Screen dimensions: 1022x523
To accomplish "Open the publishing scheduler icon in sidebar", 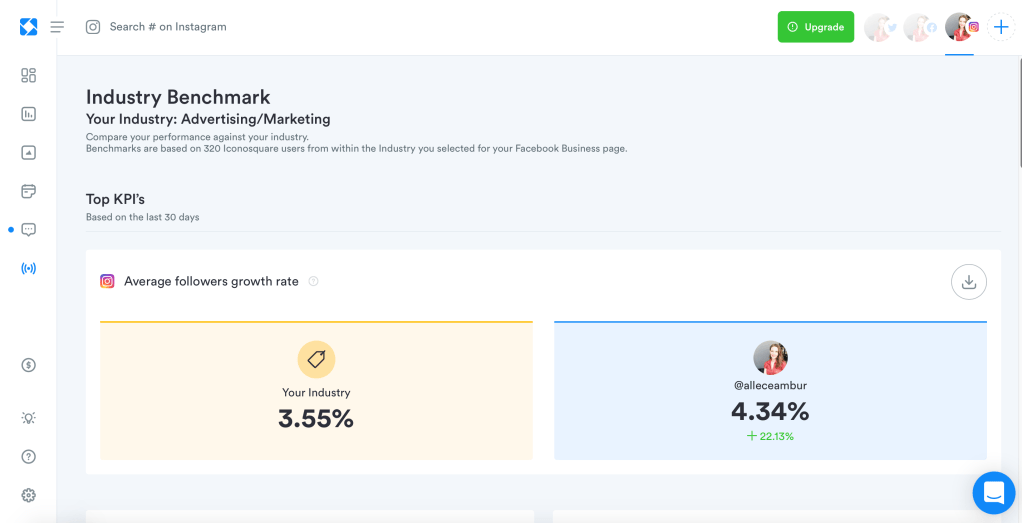I will coord(28,191).
